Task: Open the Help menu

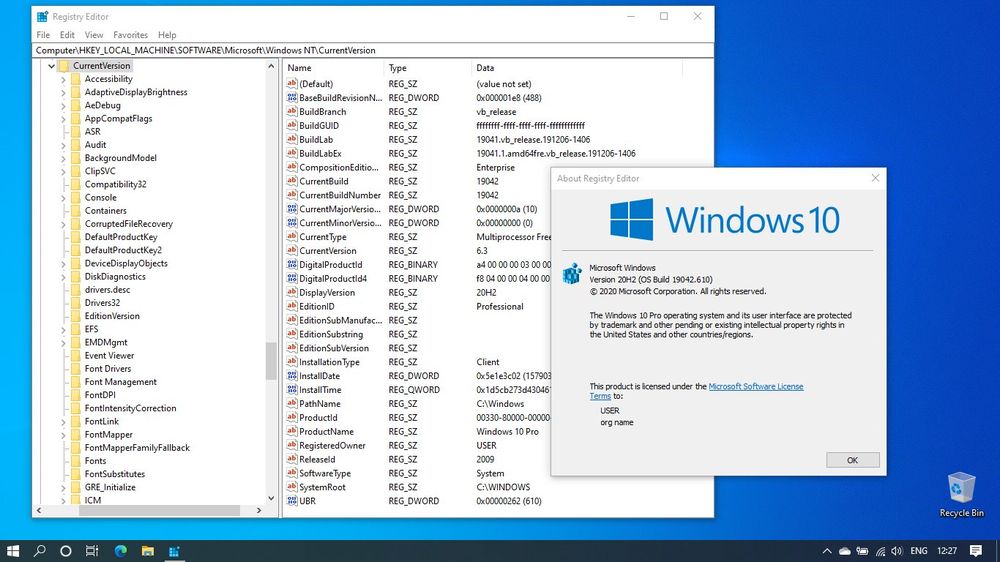Action: click(167, 34)
